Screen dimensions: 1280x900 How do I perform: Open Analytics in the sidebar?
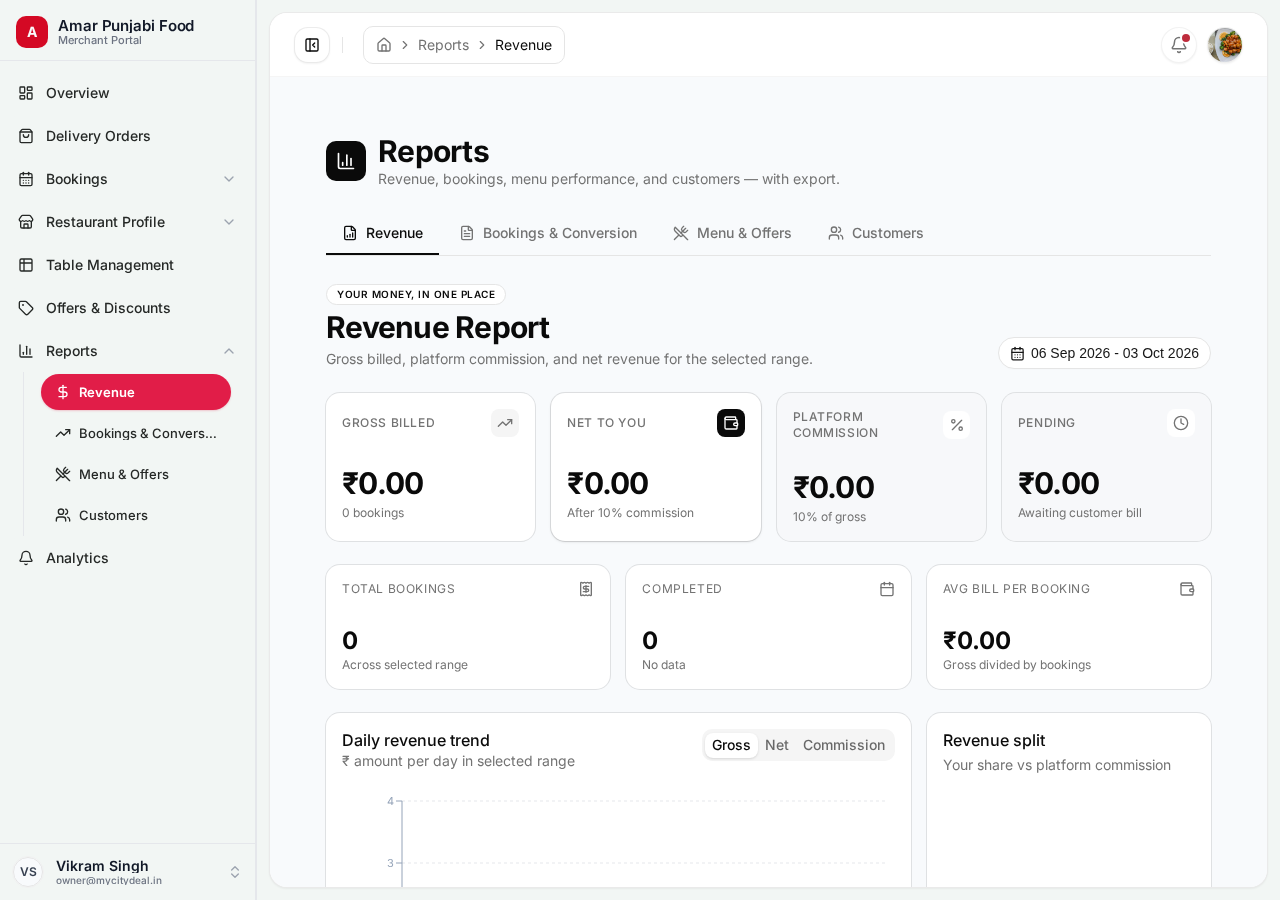coord(128,558)
